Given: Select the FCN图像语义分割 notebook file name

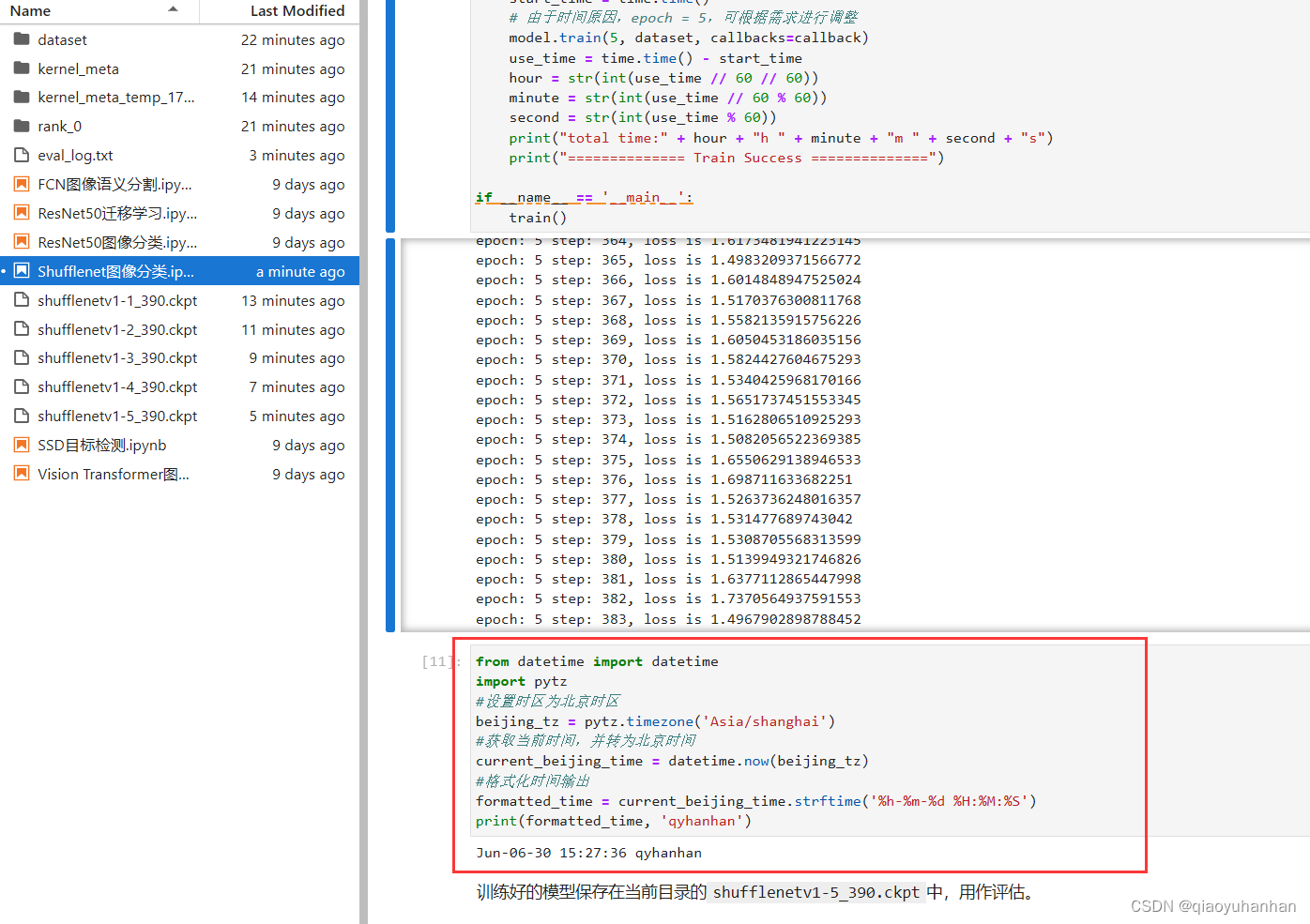Looking at the screenshot, I should [114, 184].
